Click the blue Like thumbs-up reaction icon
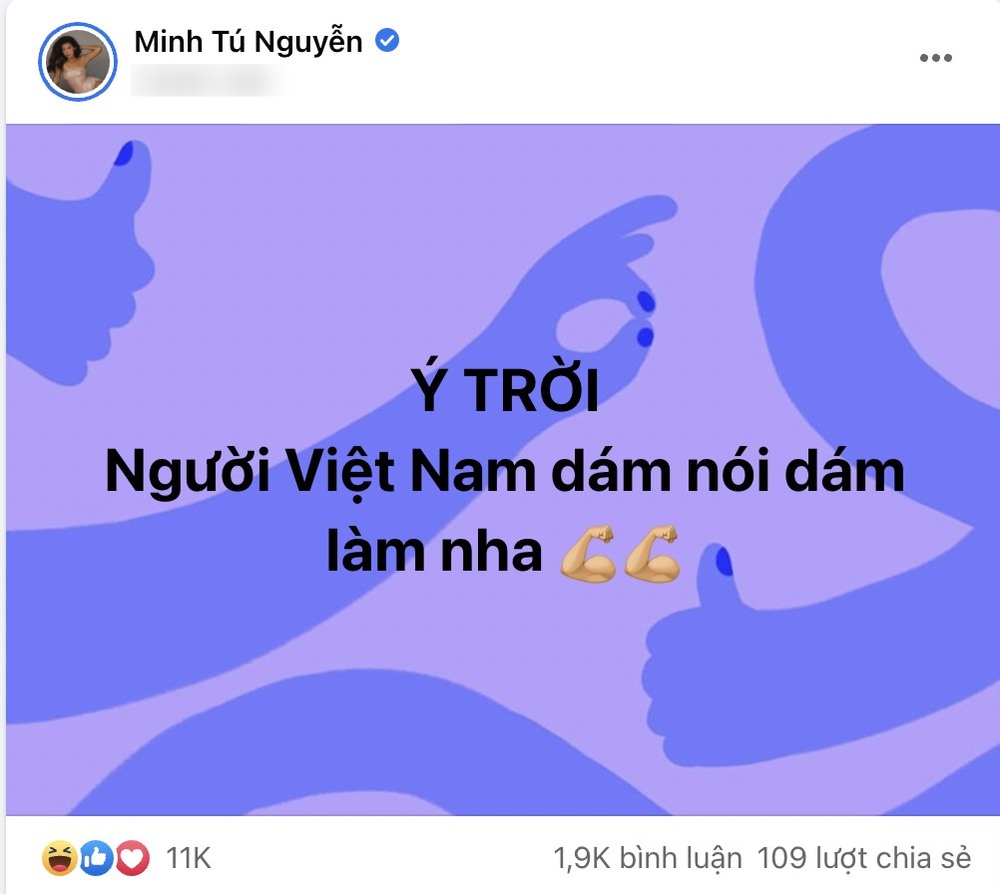 click(96, 858)
